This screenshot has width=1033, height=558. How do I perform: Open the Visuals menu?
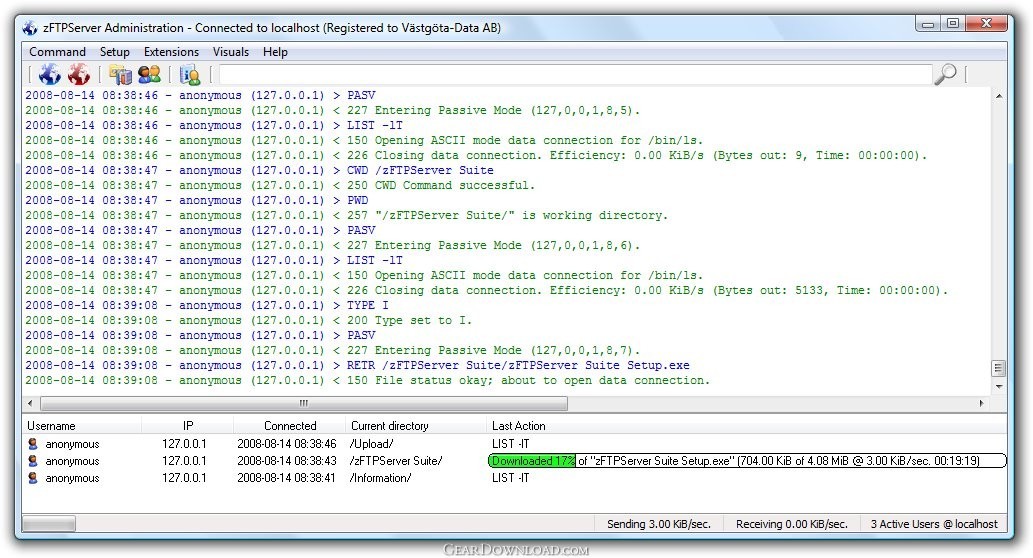click(231, 51)
